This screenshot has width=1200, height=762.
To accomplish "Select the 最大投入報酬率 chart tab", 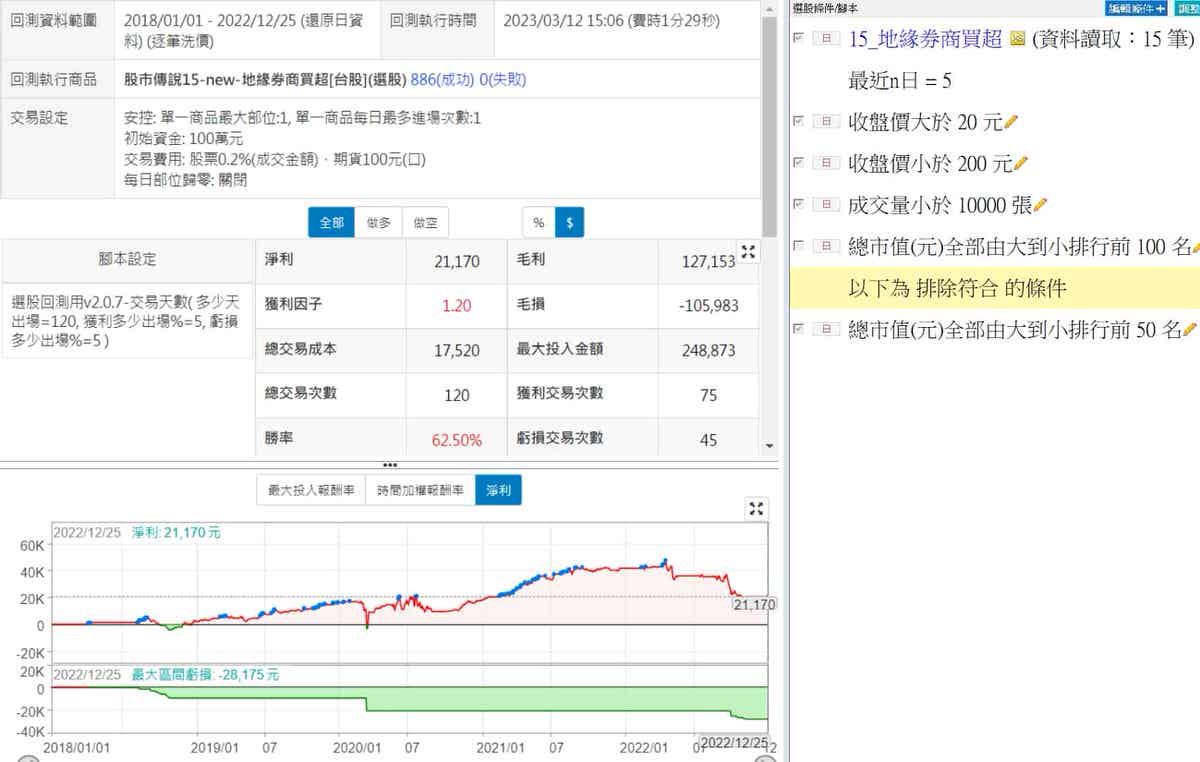I will (x=311, y=490).
